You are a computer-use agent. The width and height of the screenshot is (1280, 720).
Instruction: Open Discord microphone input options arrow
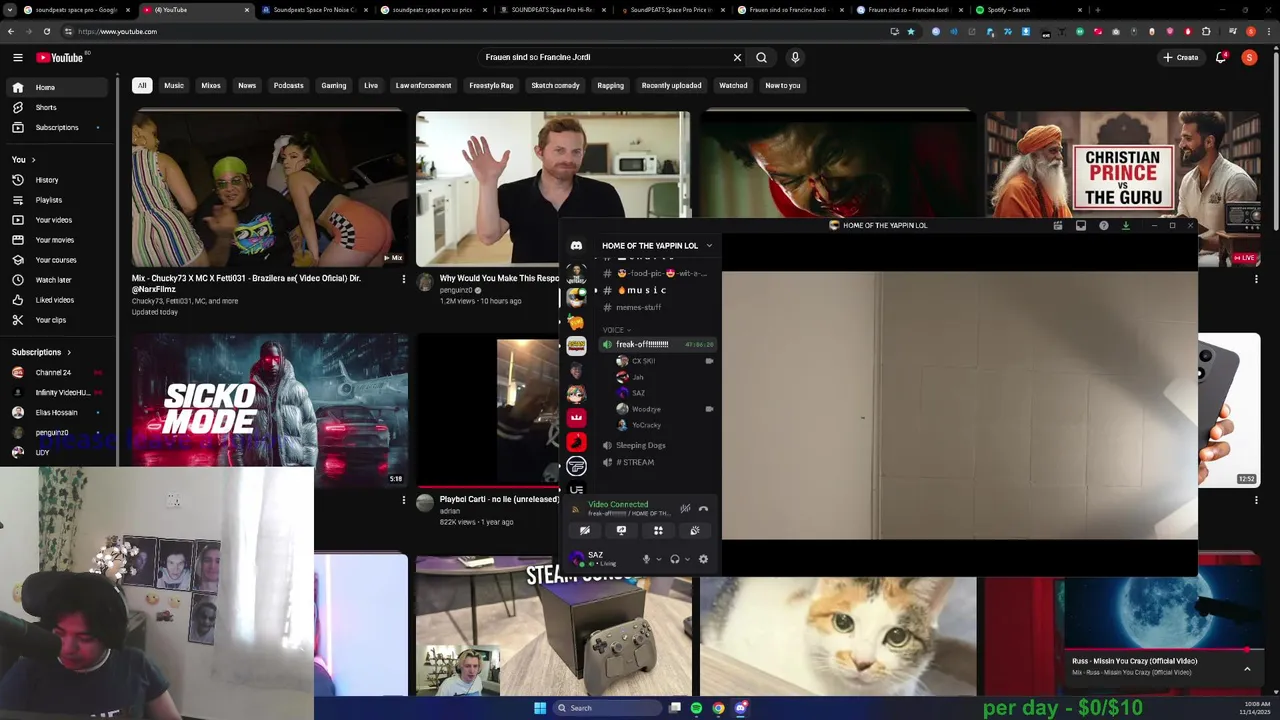pyautogui.click(x=658, y=560)
